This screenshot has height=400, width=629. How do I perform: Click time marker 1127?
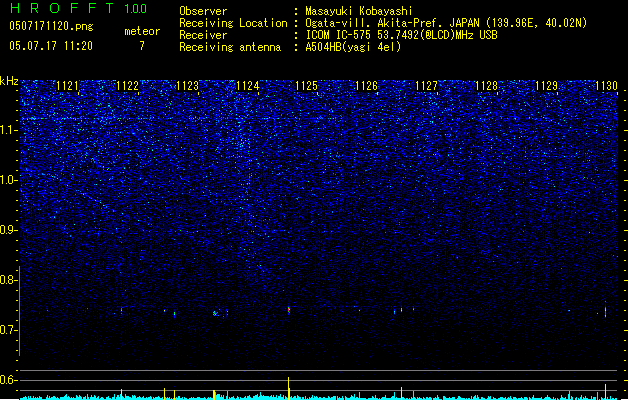[x=426, y=86]
